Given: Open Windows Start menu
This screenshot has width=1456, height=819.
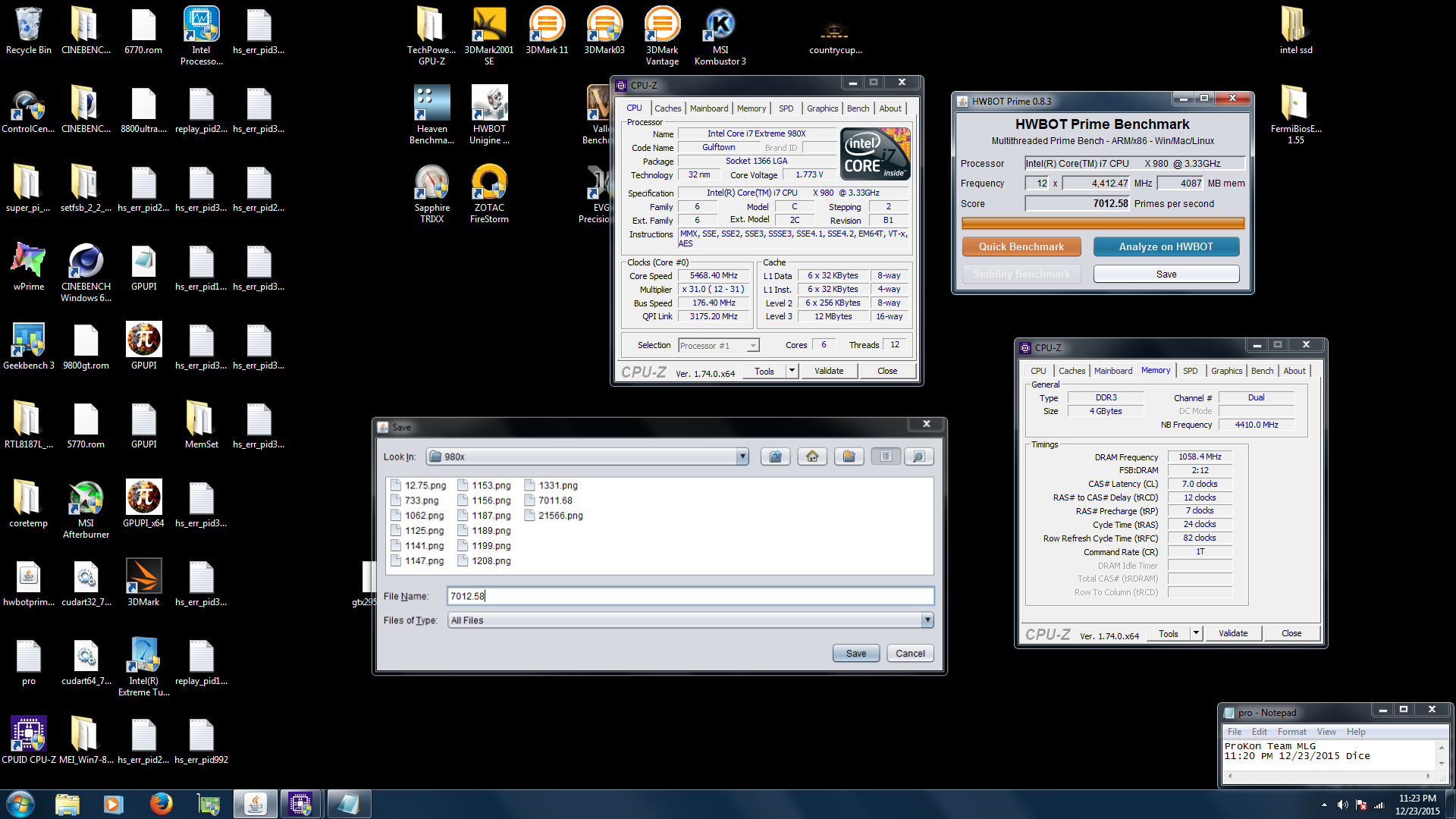Looking at the screenshot, I should coord(20,804).
